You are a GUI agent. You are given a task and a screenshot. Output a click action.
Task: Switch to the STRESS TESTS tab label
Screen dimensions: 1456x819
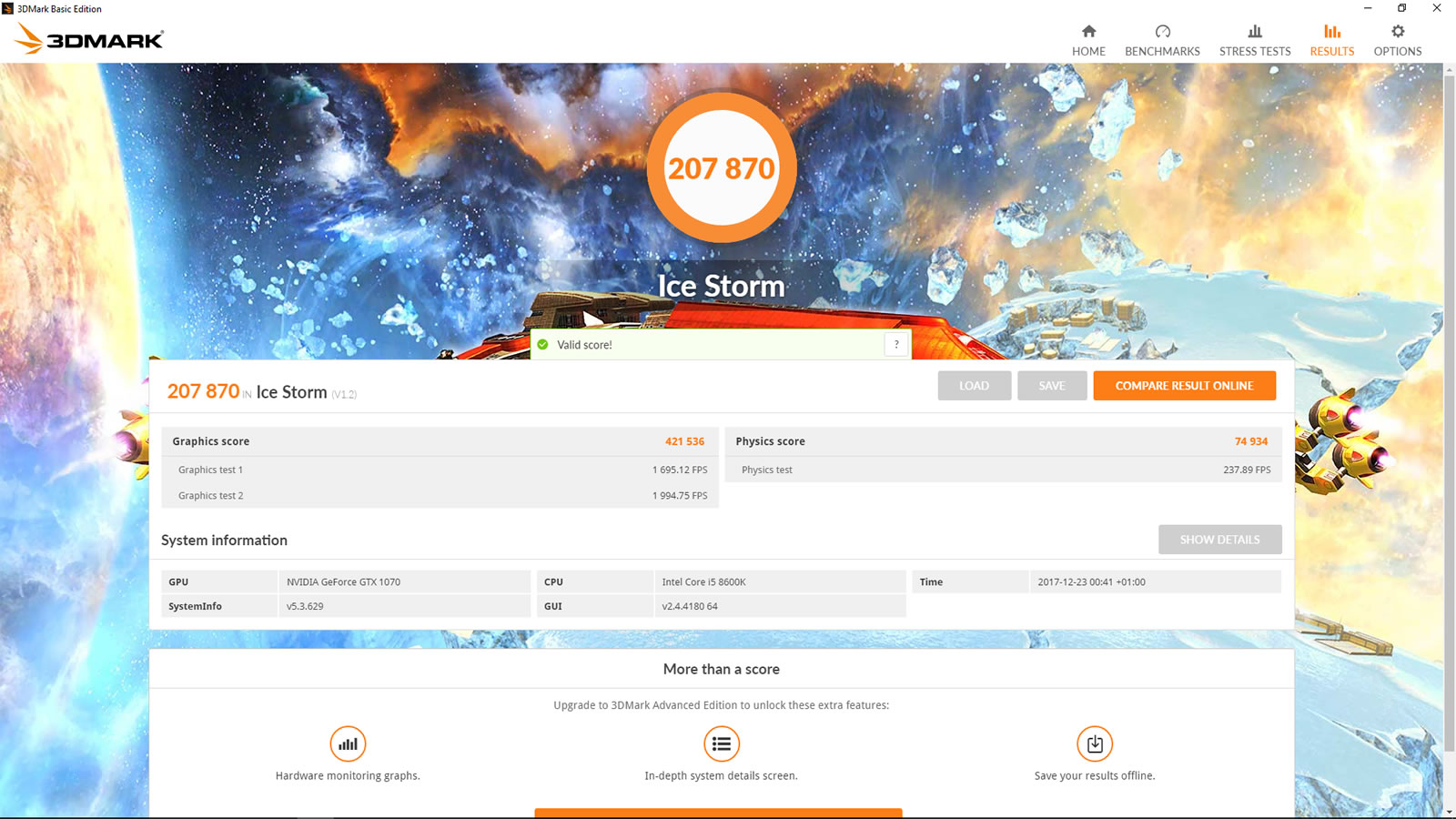coord(1255,52)
